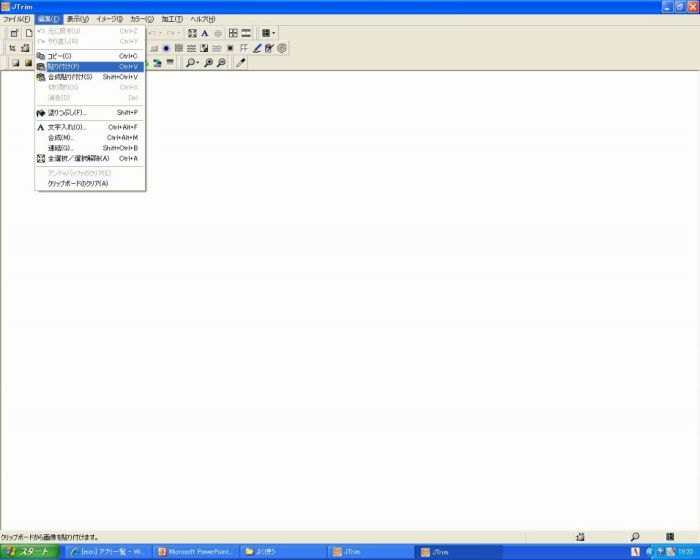Click the zoom out magnifier icon
The image size is (700, 560).
221,62
